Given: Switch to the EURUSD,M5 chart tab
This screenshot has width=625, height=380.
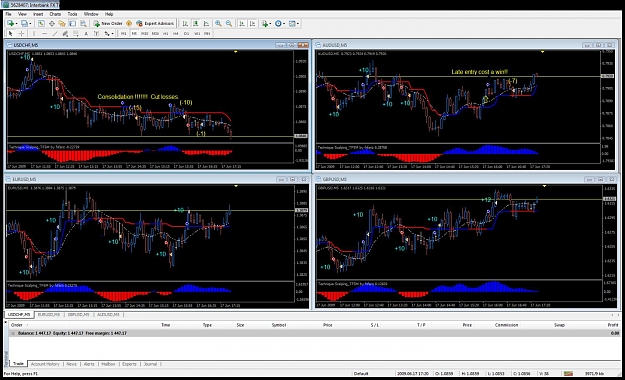Looking at the screenshot, I should pyautogui.click(x=49, y=315).
